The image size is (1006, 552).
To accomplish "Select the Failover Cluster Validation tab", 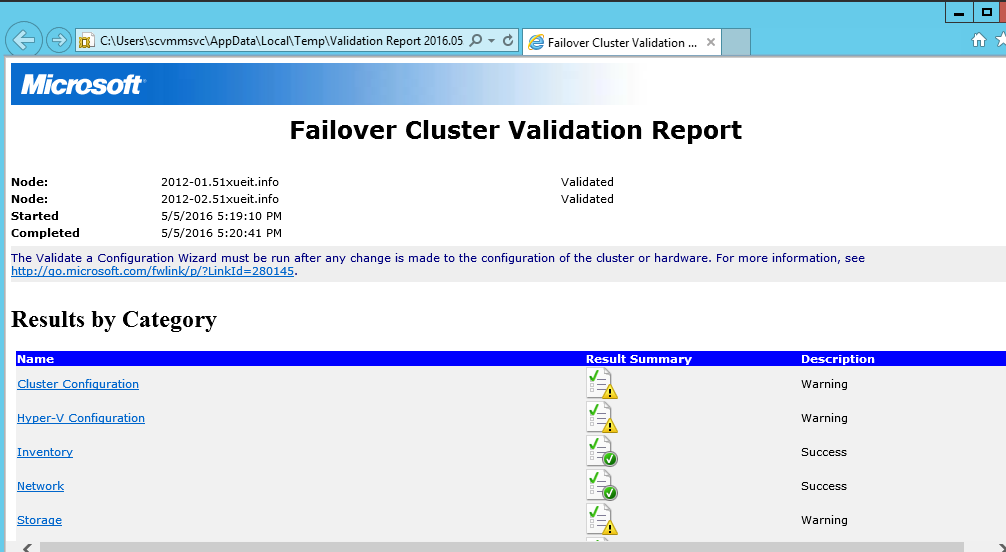I will [x=622, y=42].
